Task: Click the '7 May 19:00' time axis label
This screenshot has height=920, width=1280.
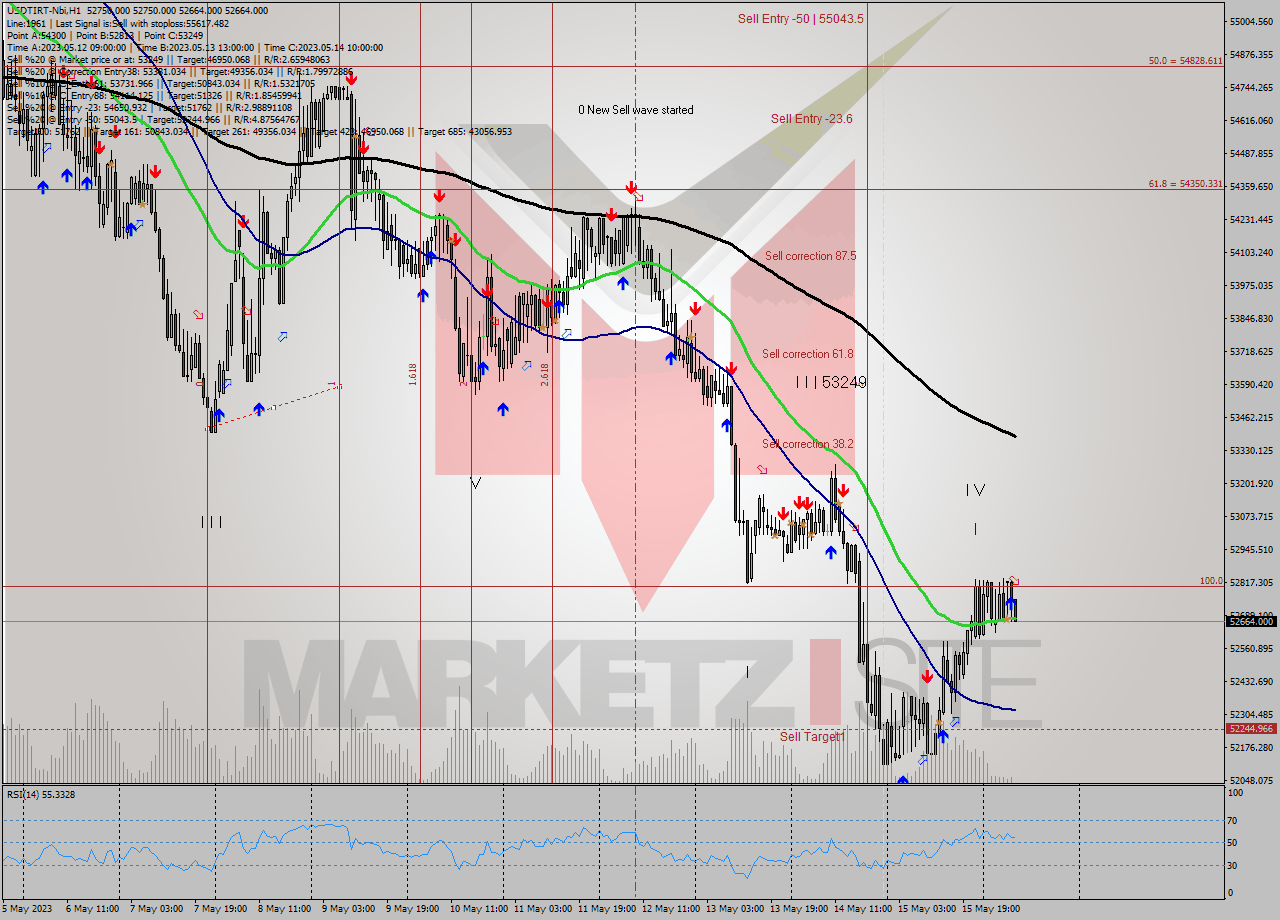Action: coord(220,909)
